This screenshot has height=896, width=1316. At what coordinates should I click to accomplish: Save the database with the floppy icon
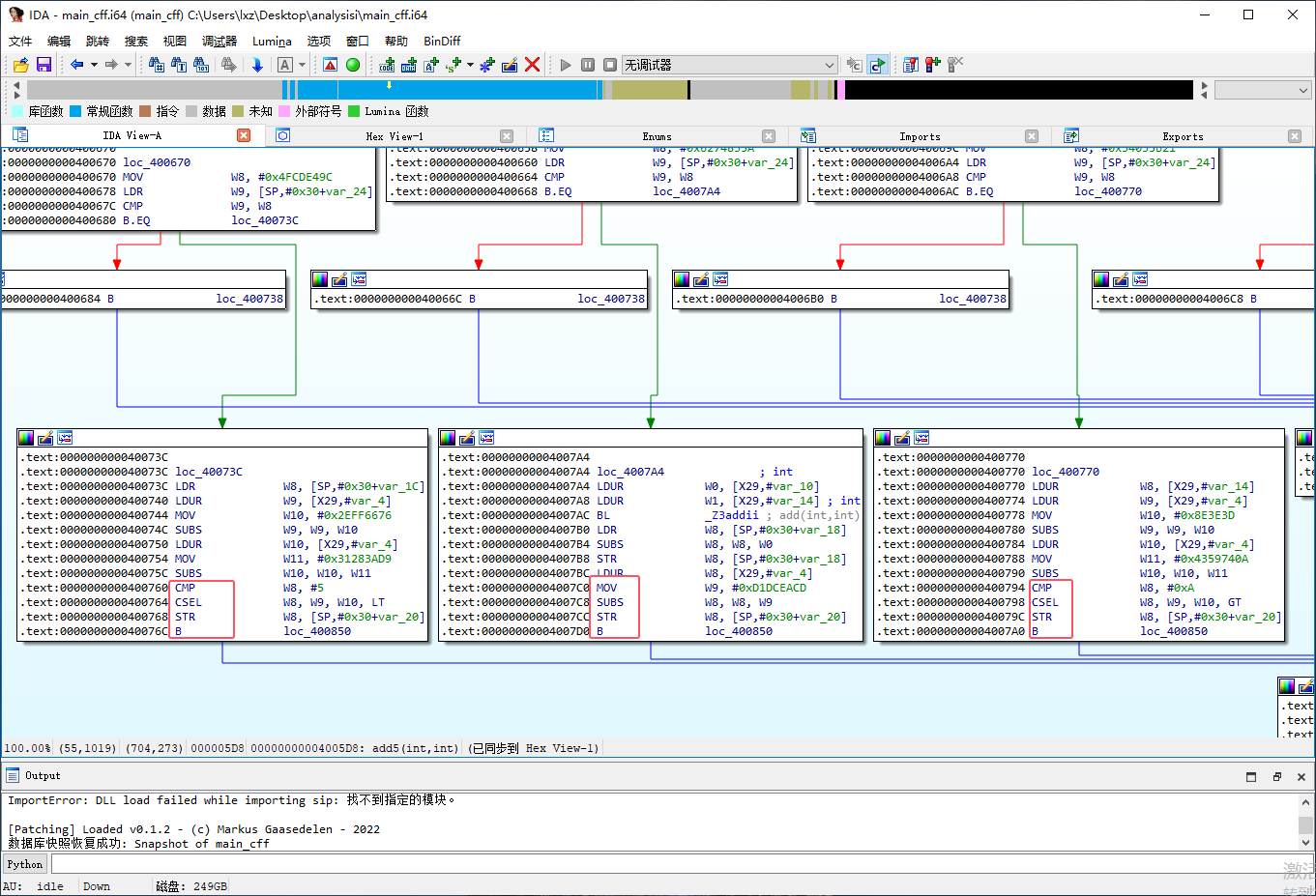44,65
